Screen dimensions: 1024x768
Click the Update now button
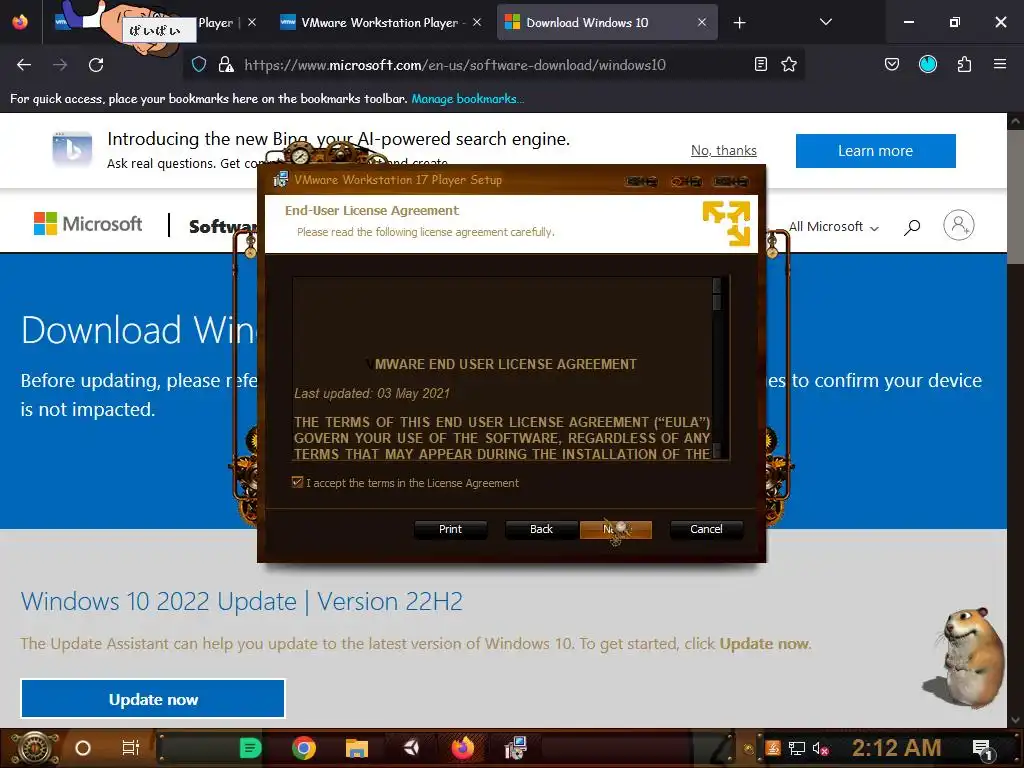(153, 699)
